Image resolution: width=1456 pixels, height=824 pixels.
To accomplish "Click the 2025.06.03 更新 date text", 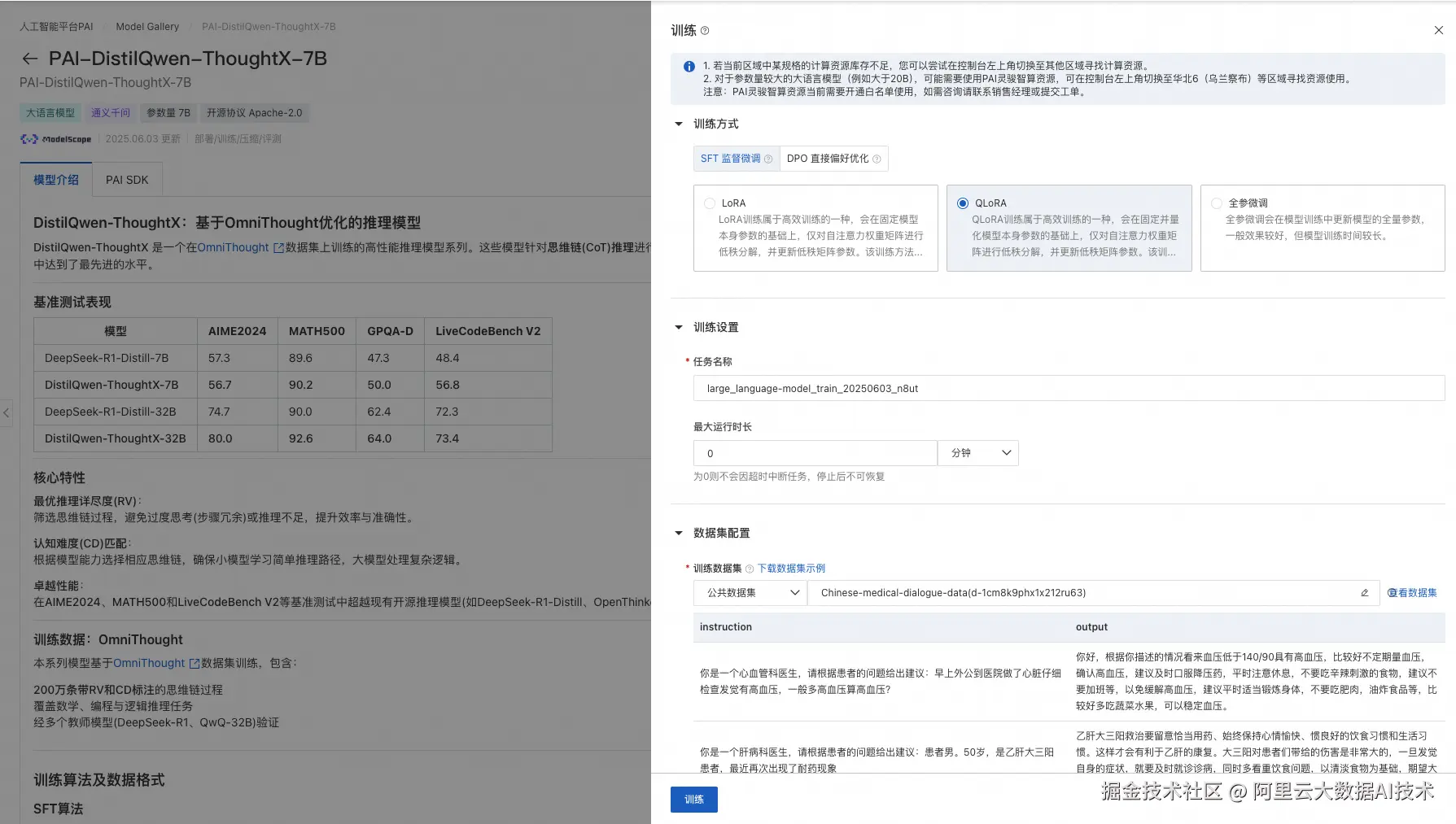I will (x=143, y=139).
